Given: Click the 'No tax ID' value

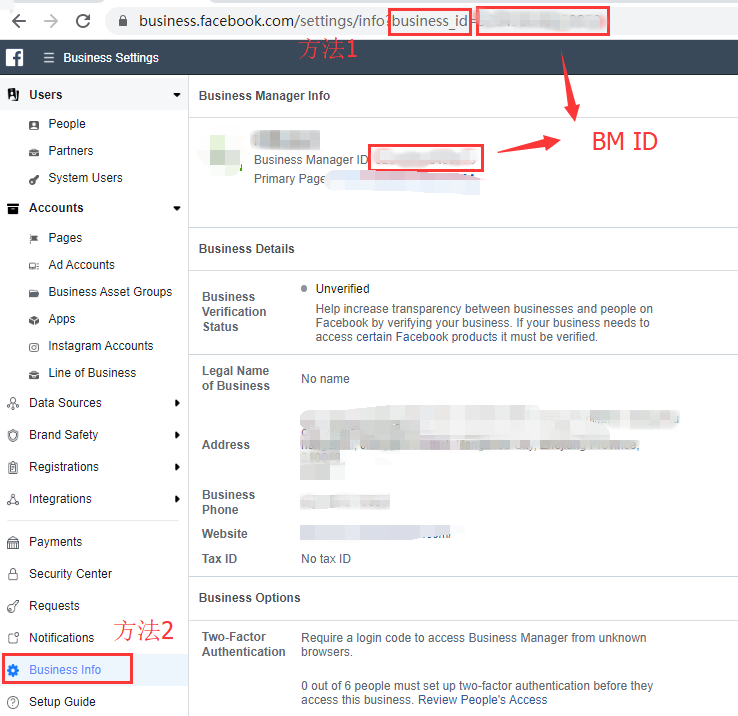Looking at the screenshot, I should click(326, 559).
